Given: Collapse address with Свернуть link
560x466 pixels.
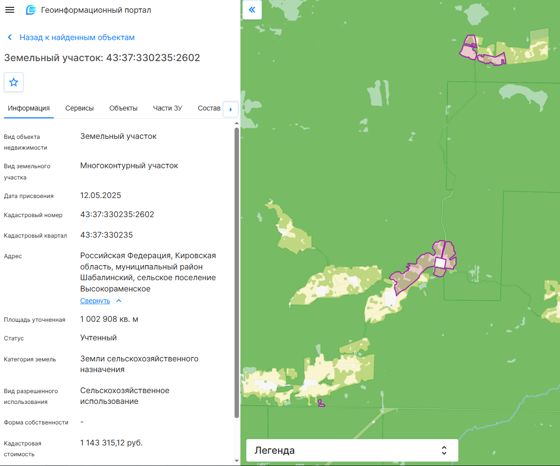Looking at the screenshot, I should [95, 301].
